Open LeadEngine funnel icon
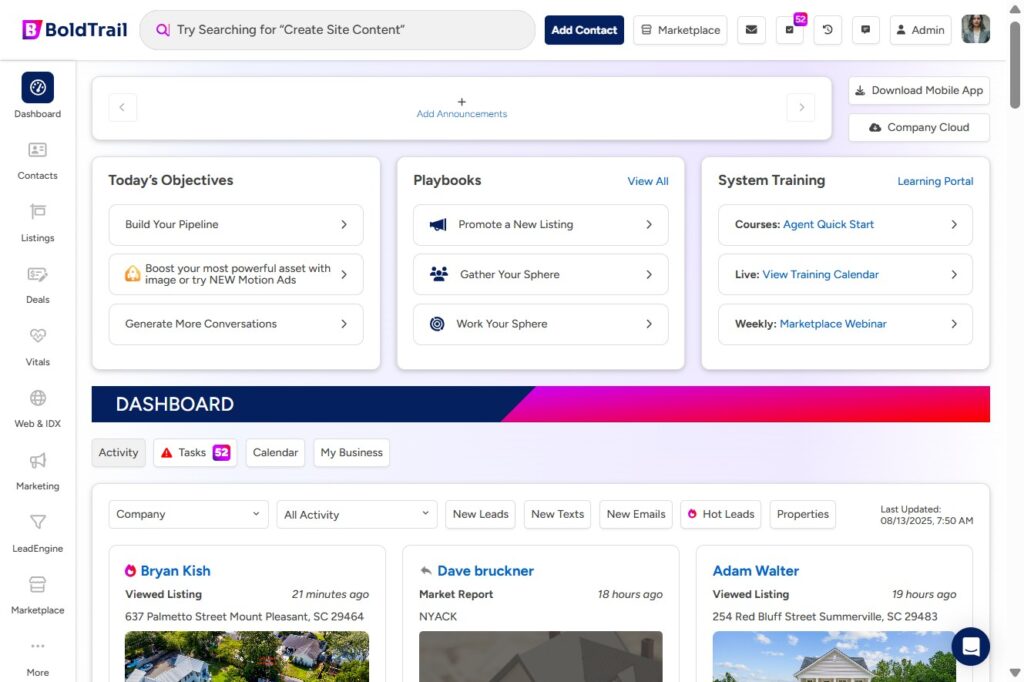This screenshot has height=682, width=1024. pos(37,523)
